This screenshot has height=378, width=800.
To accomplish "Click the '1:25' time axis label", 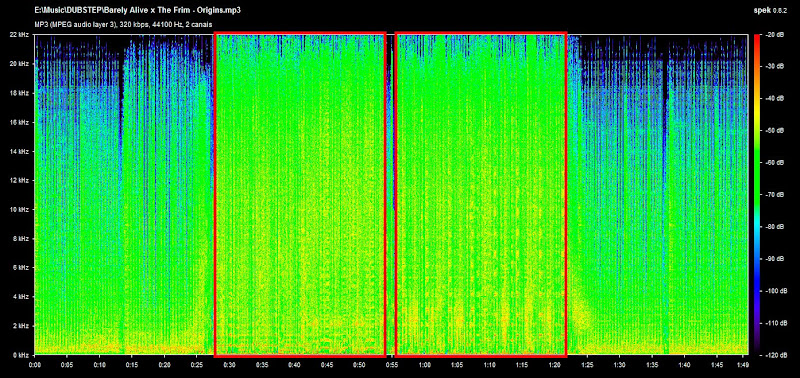I will tap(587, 365).
